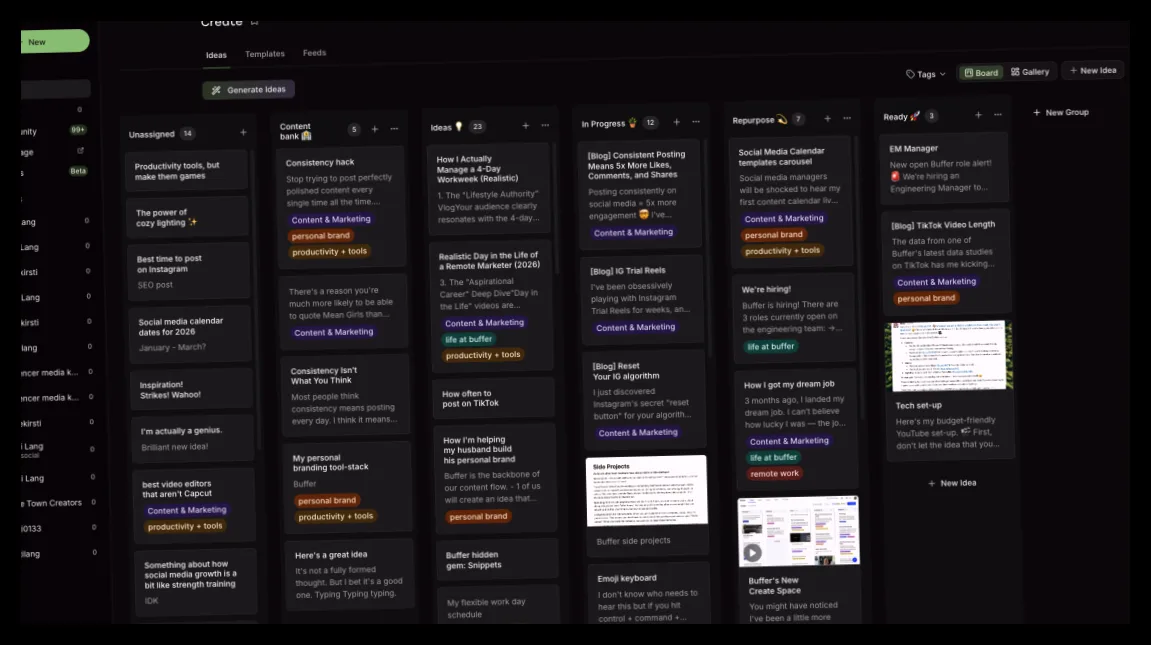Add a card to the Ideas column
This screenshot has width=1151, height=645.
point(526,126)
